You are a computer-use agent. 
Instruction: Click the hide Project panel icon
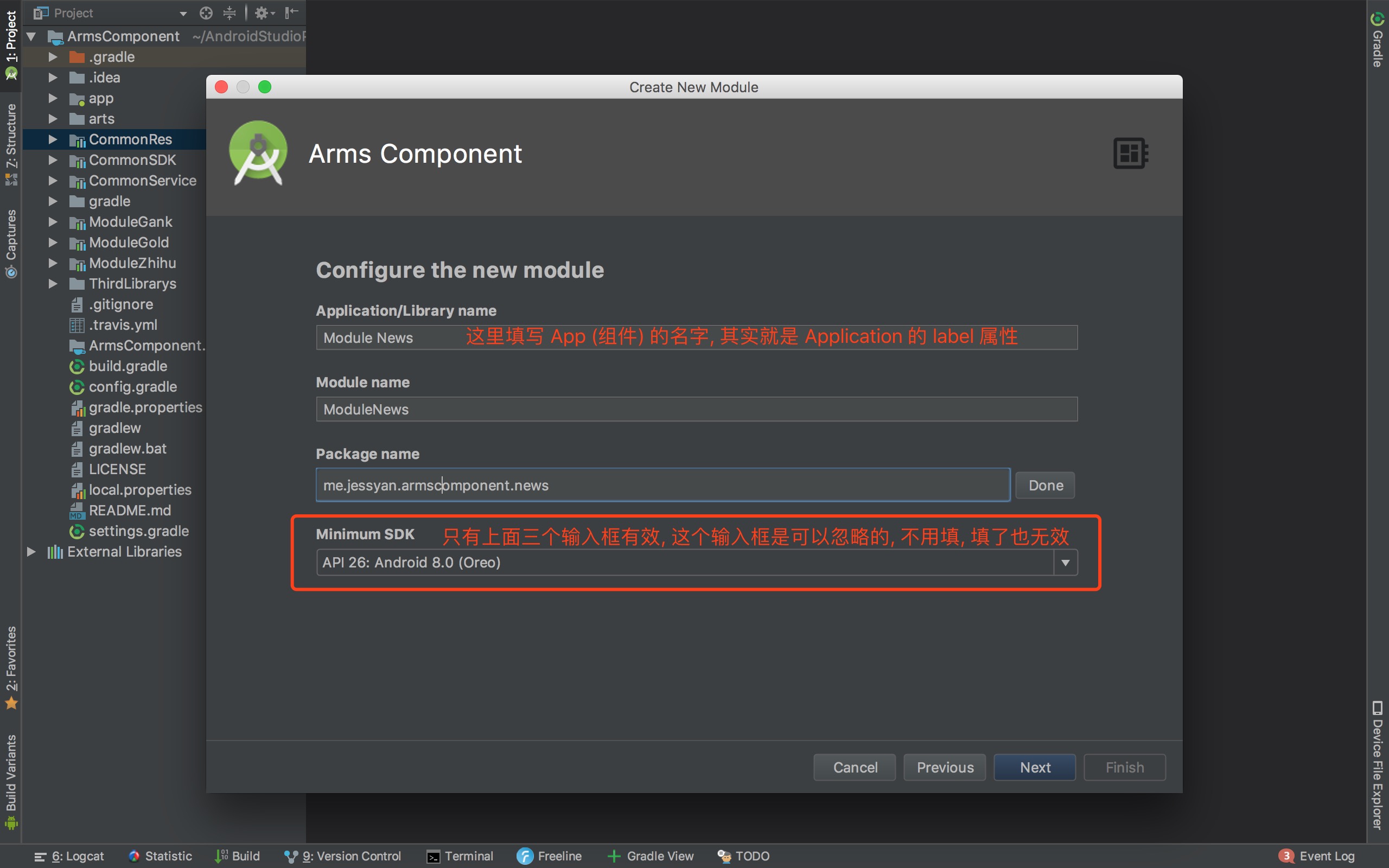[291, 12]
